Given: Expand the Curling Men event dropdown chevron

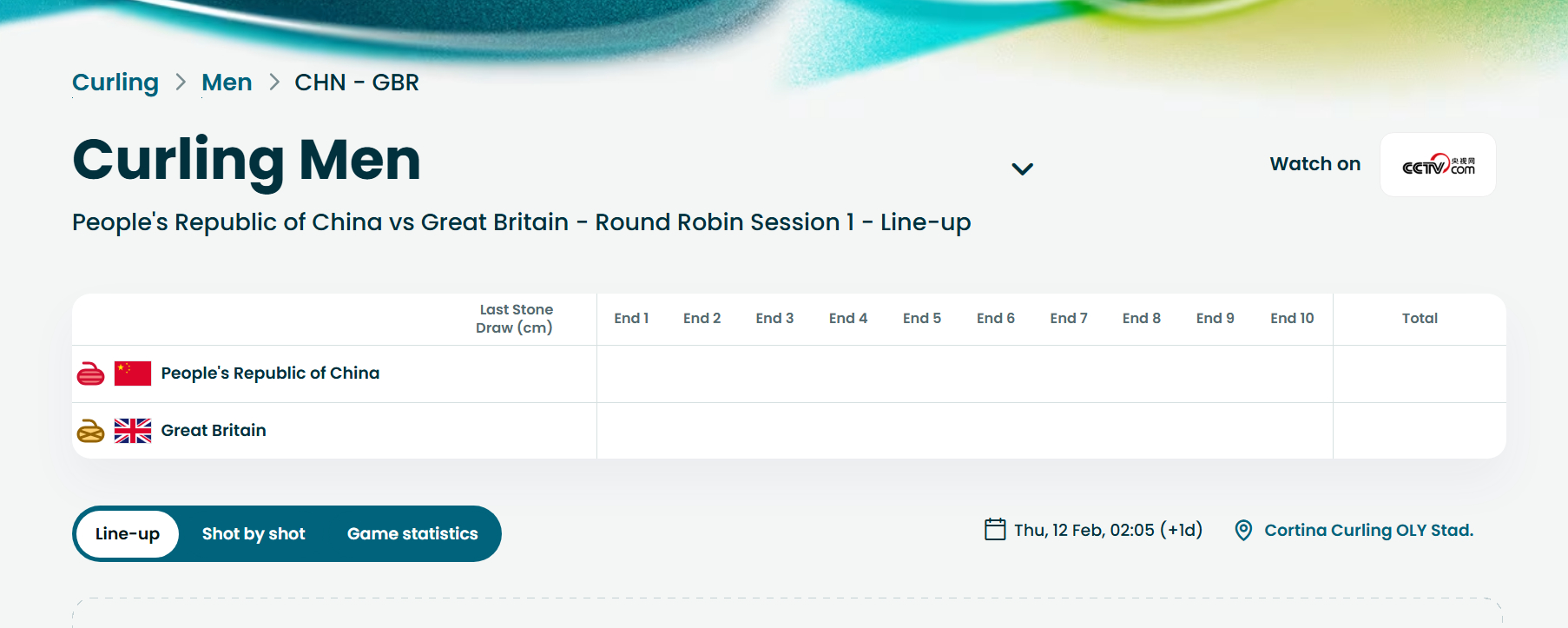Looking at the screenshot, I should click(x=1023, y=169).
